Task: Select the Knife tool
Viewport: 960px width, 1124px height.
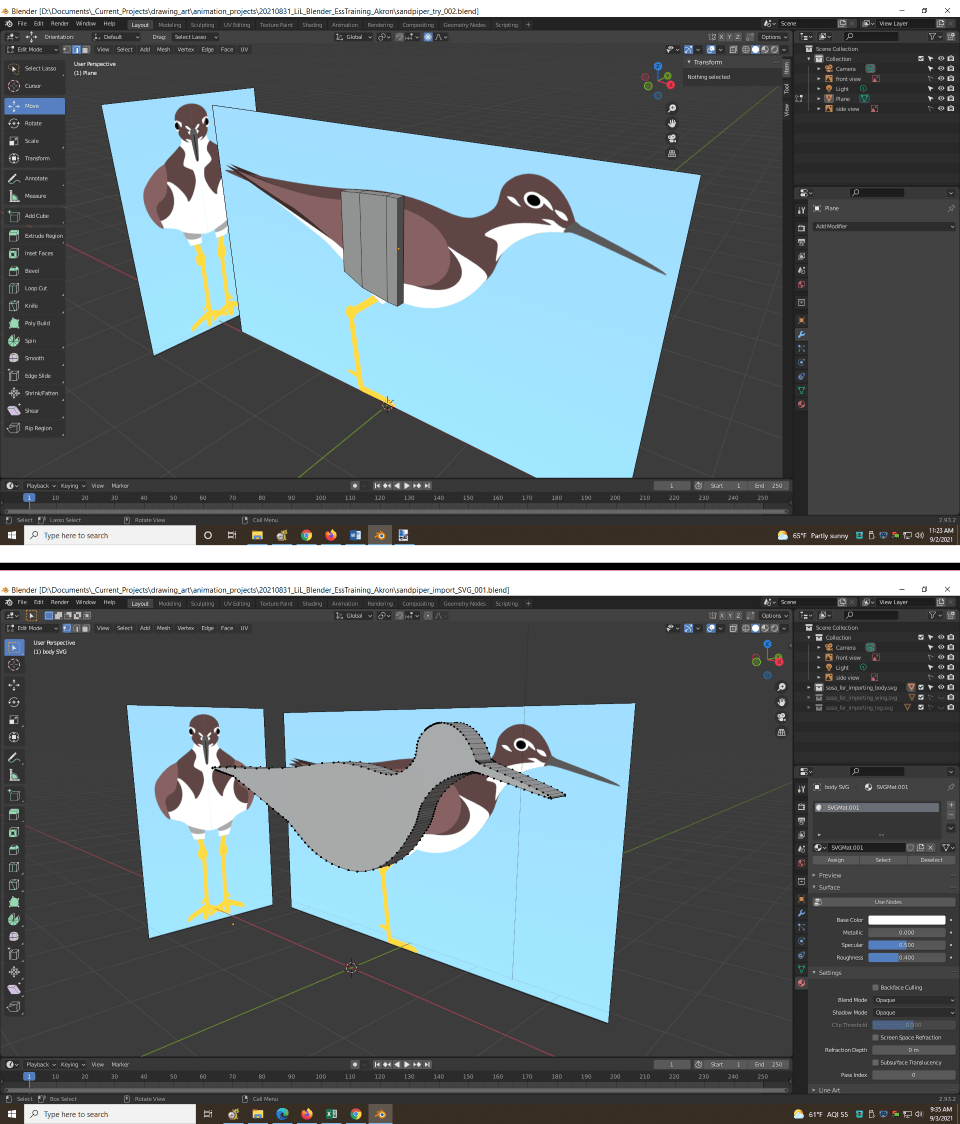Action: 30,306
